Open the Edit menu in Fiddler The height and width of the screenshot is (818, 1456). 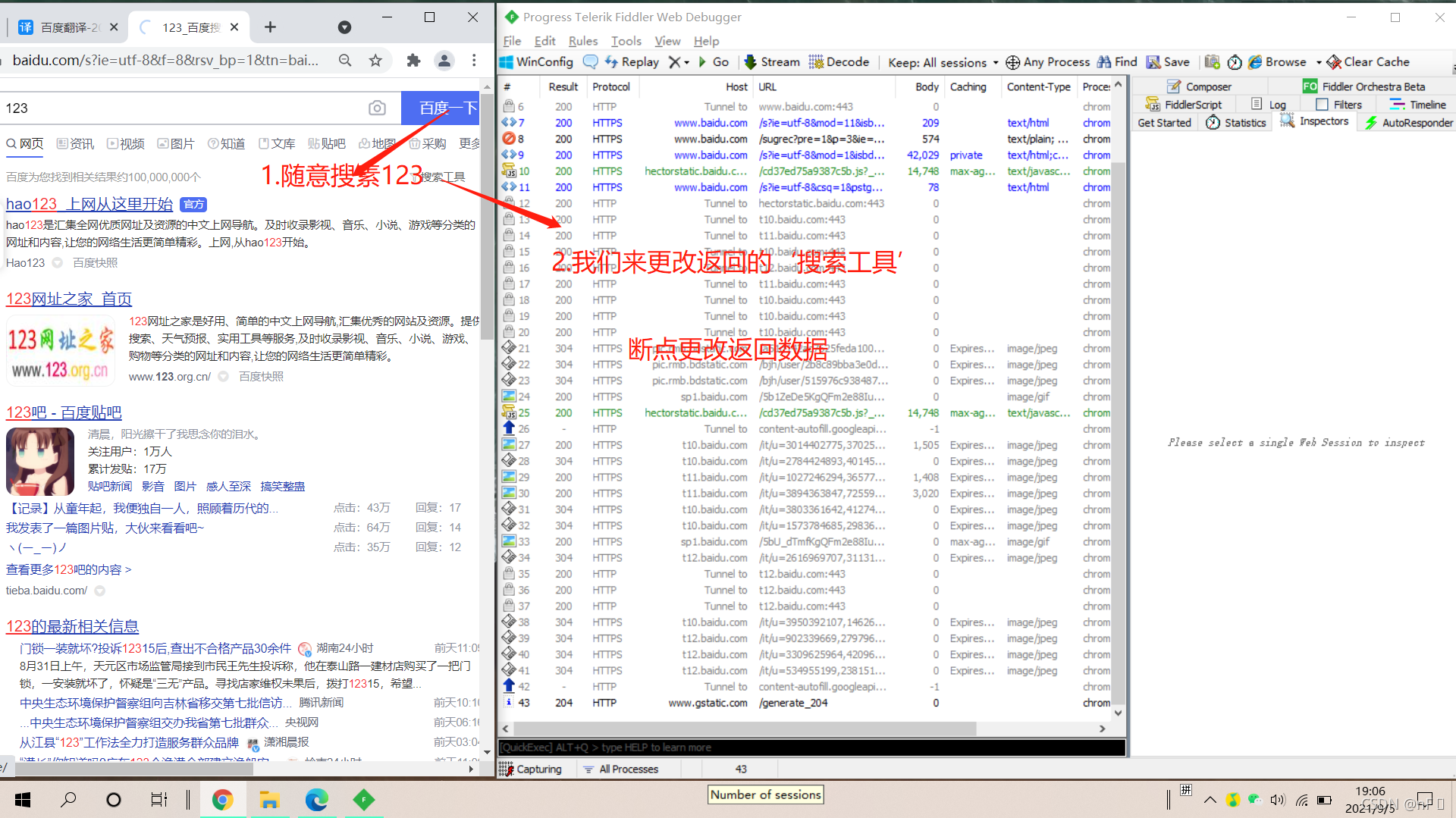coord(544,41)
